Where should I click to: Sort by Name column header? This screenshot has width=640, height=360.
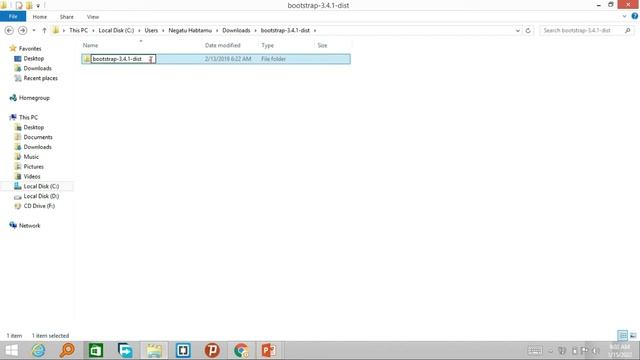click(x=91, y=45)
